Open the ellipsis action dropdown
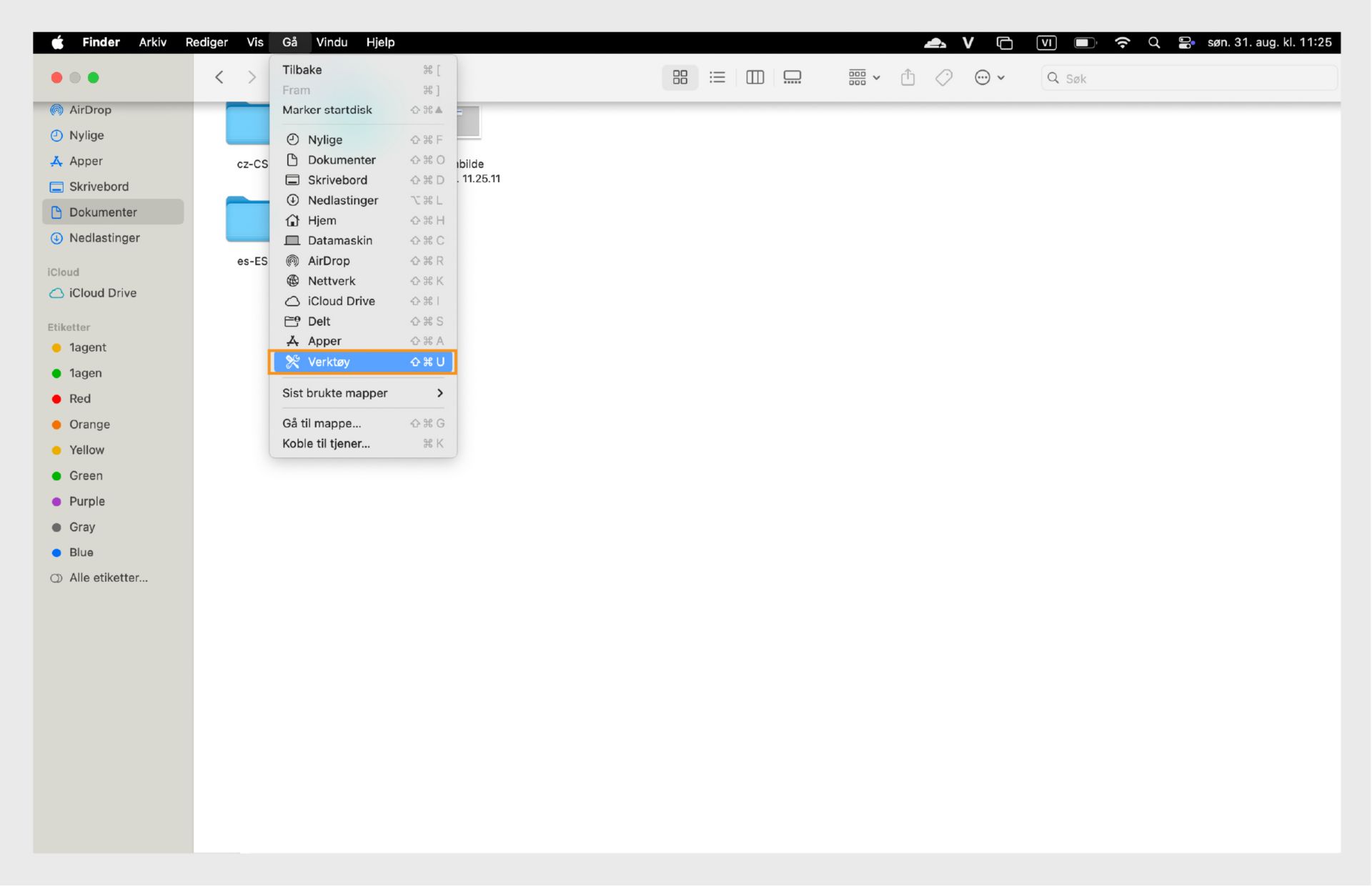The width and height of the screenshot is (1372, 887). 989,78
